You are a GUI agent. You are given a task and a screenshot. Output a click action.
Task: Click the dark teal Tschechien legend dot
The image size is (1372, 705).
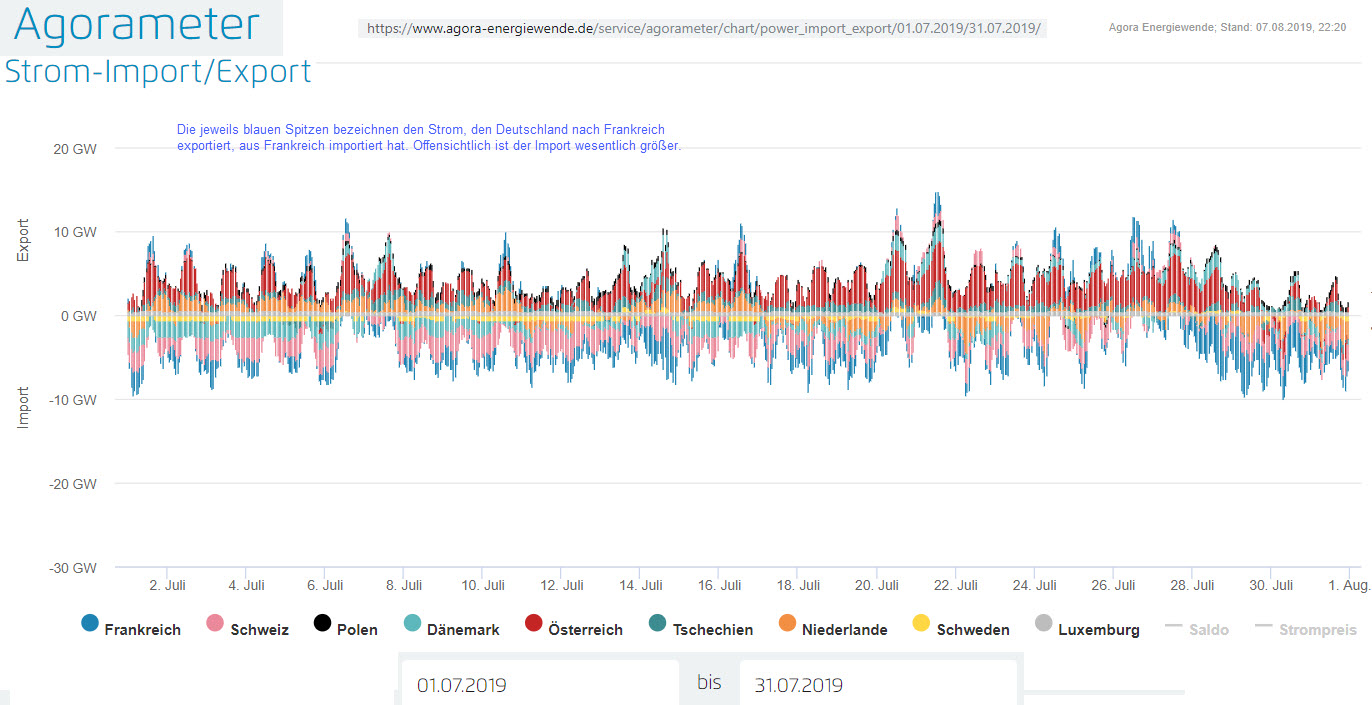click(658, 624)
